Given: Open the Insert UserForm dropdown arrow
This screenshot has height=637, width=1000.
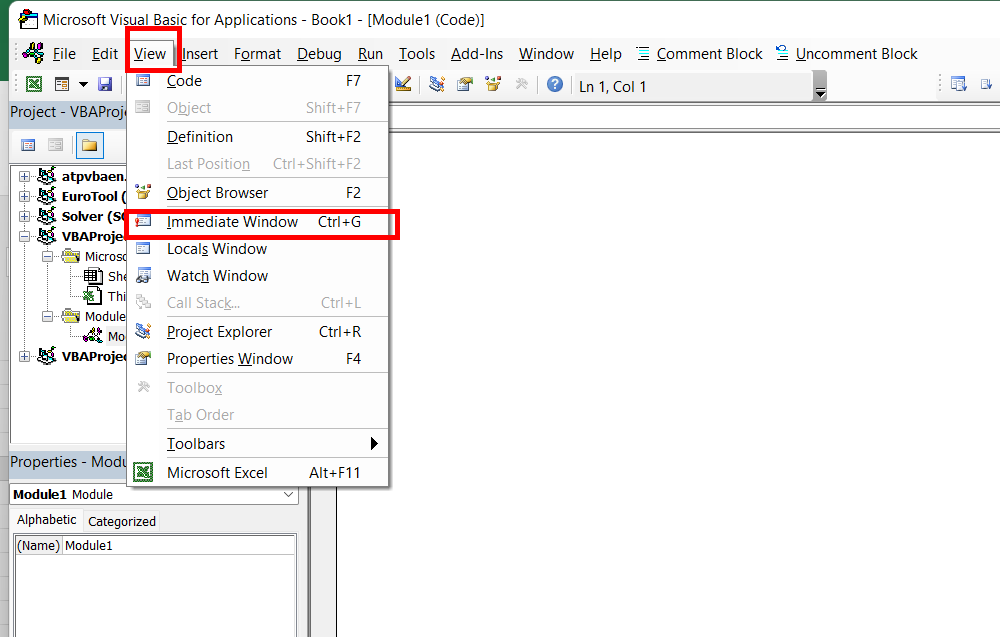Looking at the screenshot, I should [x=83, y=84].
